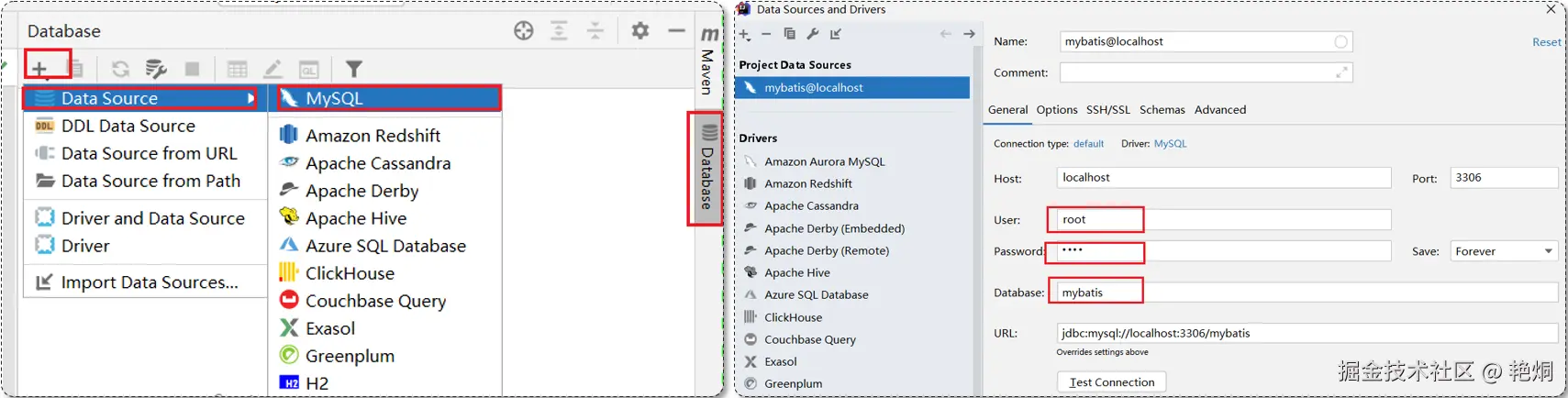
Task: Click the Duplicate icon in Database toolbar
Action: (77, 69)
